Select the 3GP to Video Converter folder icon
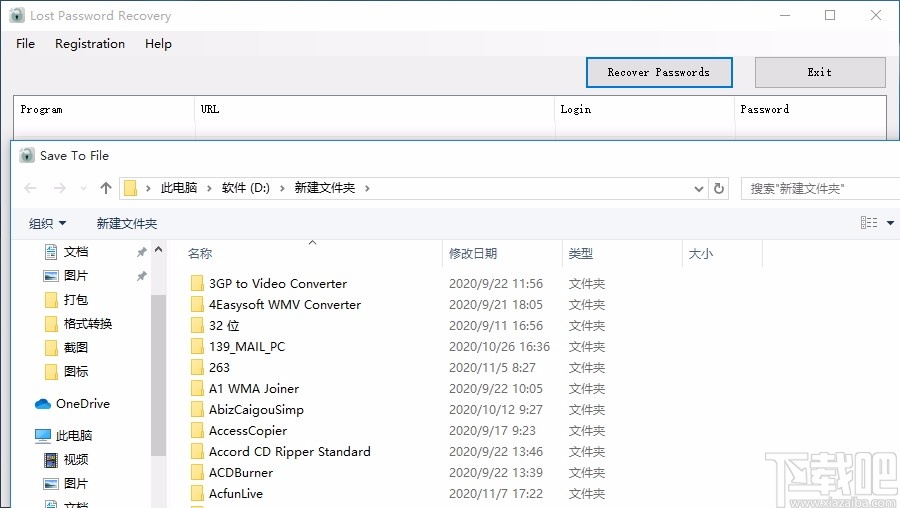Viewport: 900px width, 508px height. pos(197,284)
